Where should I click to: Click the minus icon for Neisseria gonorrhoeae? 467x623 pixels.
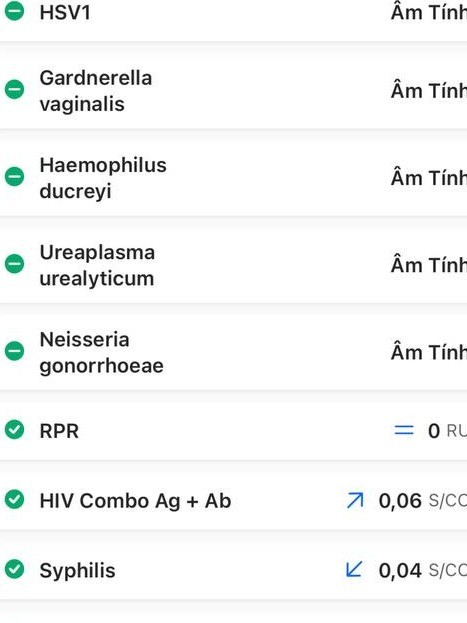click(14, 351)
